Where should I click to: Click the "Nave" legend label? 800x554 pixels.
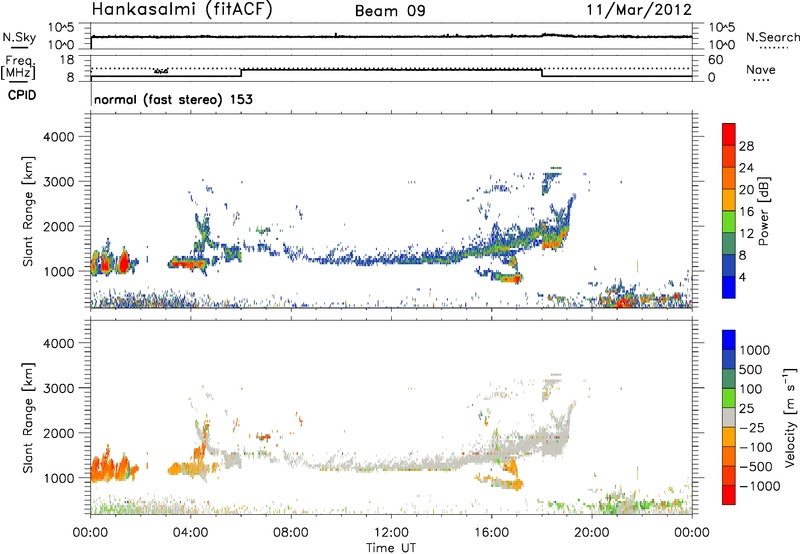click(760, 69)
